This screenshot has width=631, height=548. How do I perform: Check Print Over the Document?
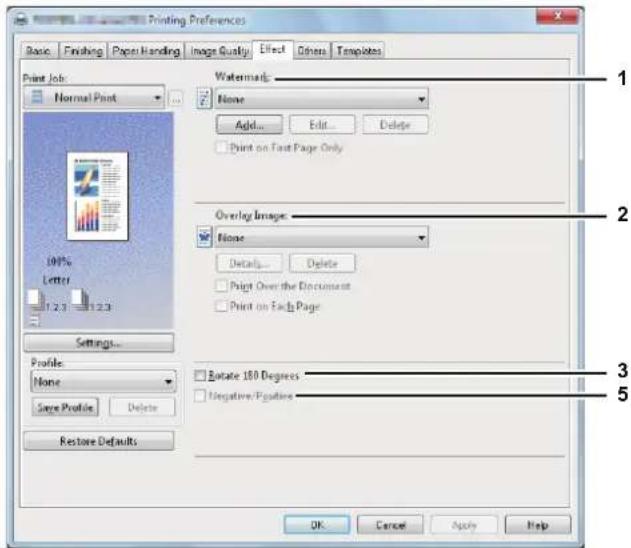click(x=221, y=286)
